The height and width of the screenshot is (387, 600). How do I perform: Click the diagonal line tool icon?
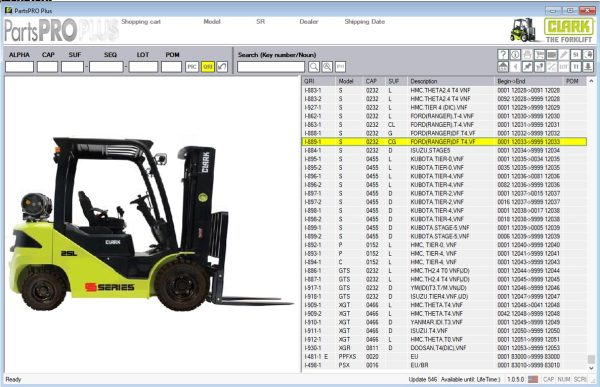point(551,67)
